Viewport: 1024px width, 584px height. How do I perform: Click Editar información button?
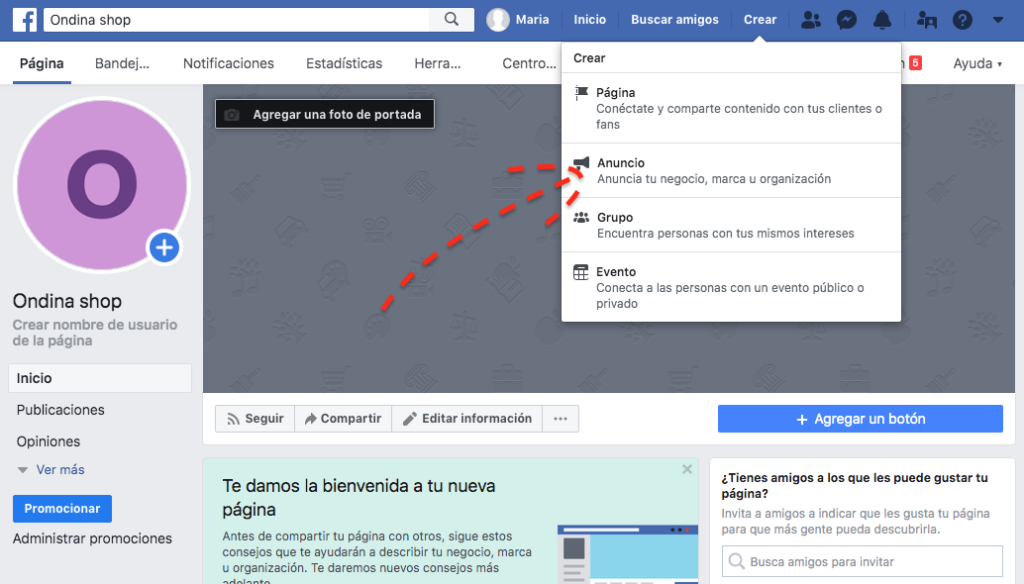pyautogui.click(x=467, y=419)
